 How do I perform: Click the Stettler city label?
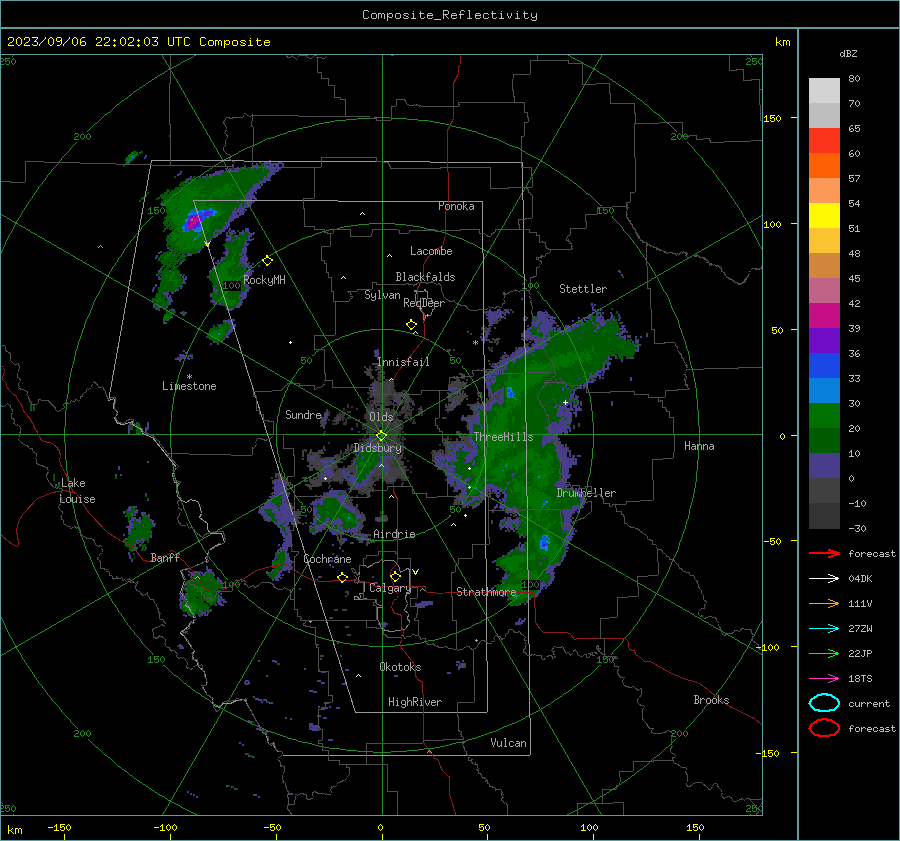coord(583,289)
